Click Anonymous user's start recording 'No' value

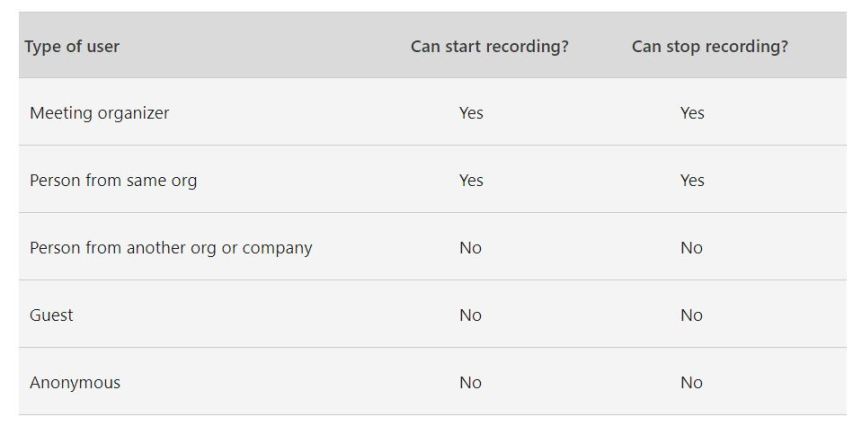pyautogui.click(x=470, y=383)
